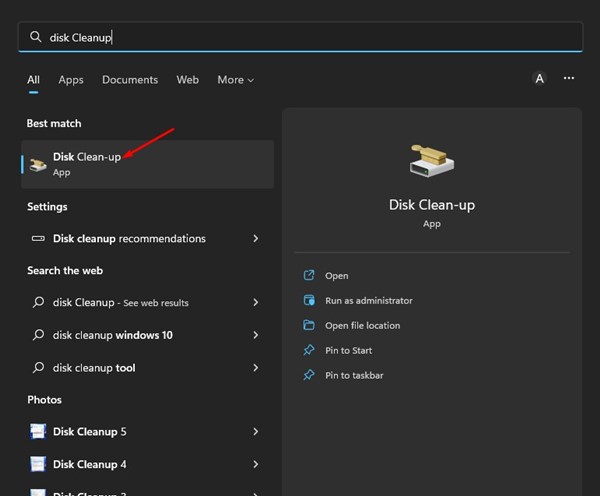600x496 pixels.
Task: Expand Disk Cleanup 4 result chevron
Action: [256, 464]
